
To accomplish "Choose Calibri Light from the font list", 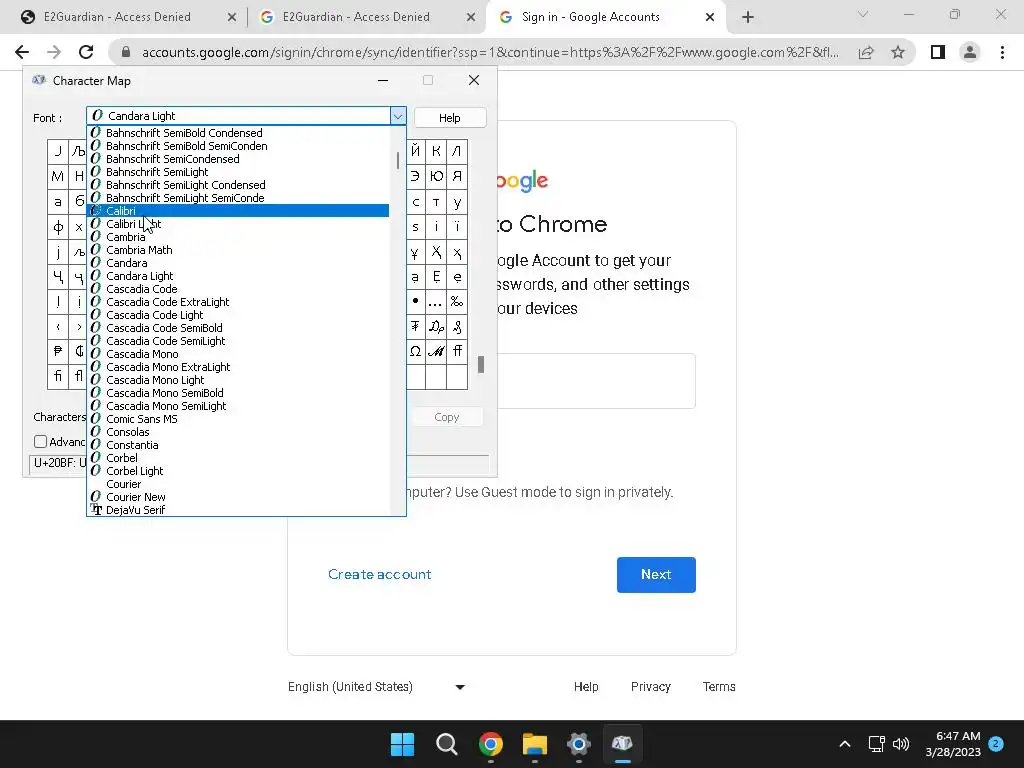I will tap(238, 224).
